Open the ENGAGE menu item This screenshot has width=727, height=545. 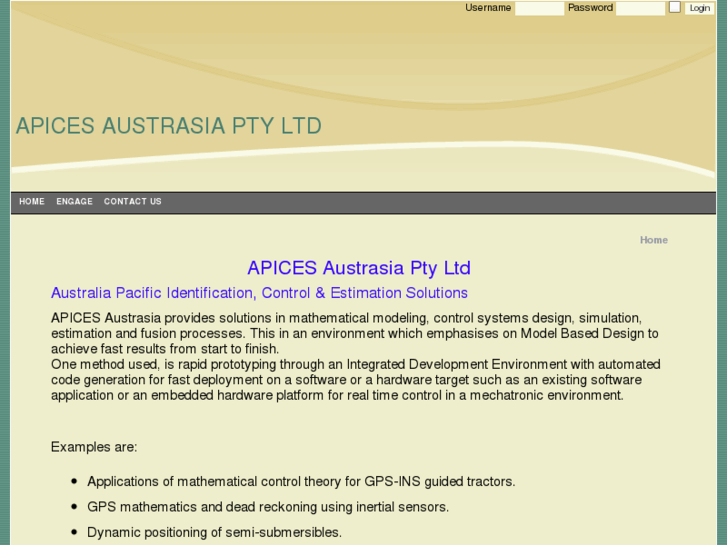point(74,202)
